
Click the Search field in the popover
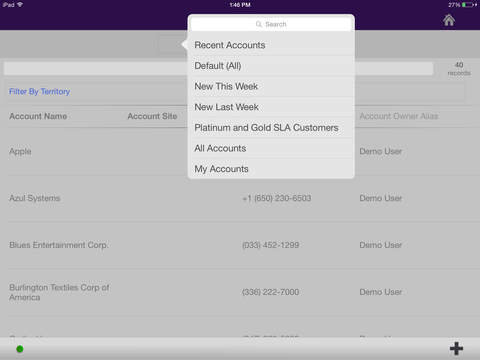pyautogui.click(x=271, y=24)
